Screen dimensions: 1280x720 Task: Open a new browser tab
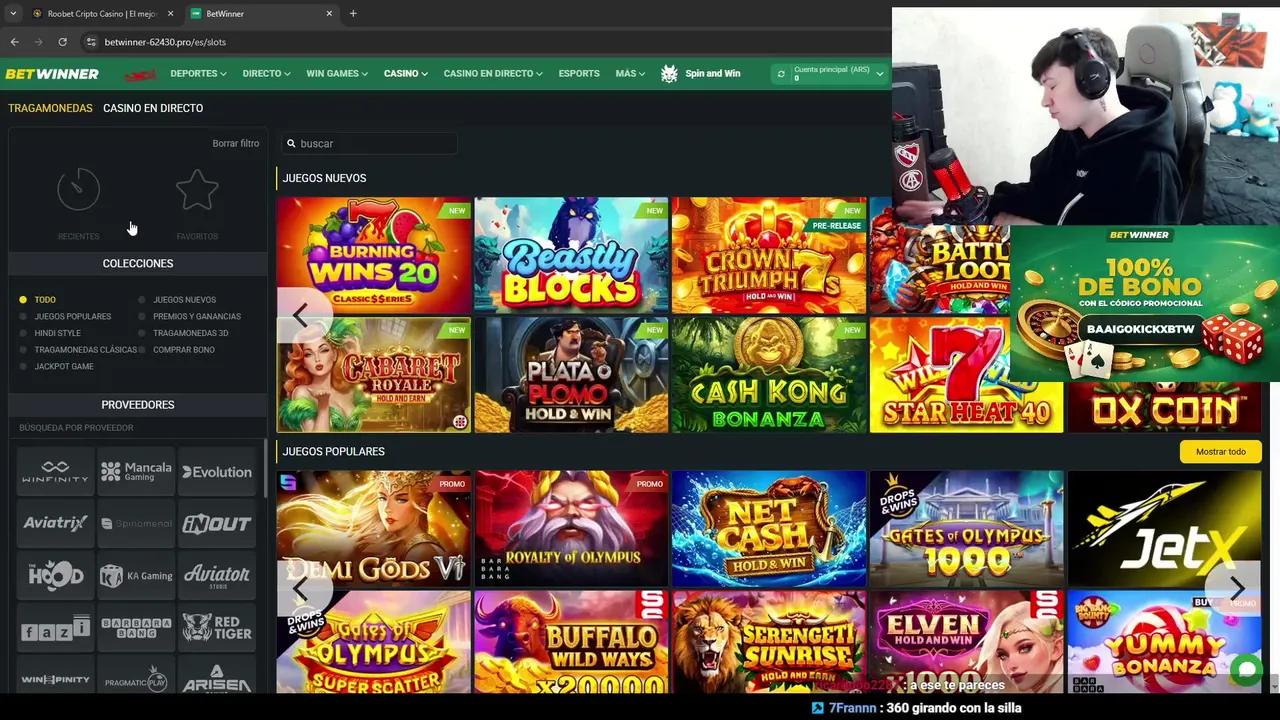(x=353, y=14)
